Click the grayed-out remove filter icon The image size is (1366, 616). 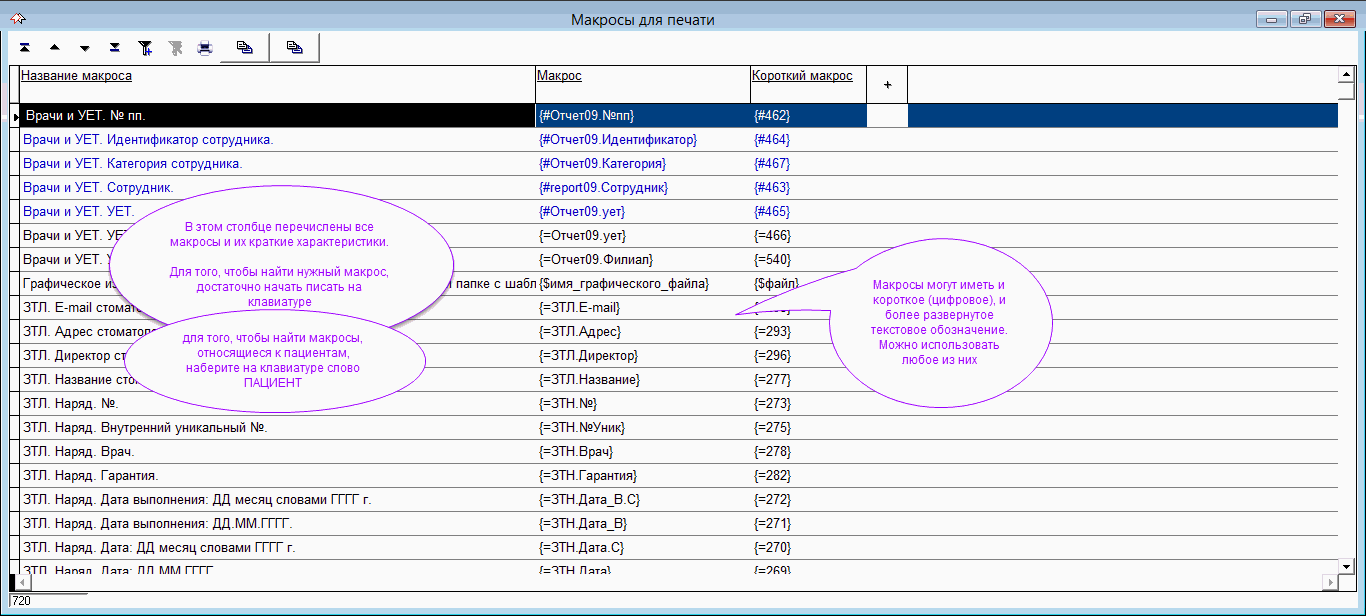pyautogui.click(x=176, y=48)
